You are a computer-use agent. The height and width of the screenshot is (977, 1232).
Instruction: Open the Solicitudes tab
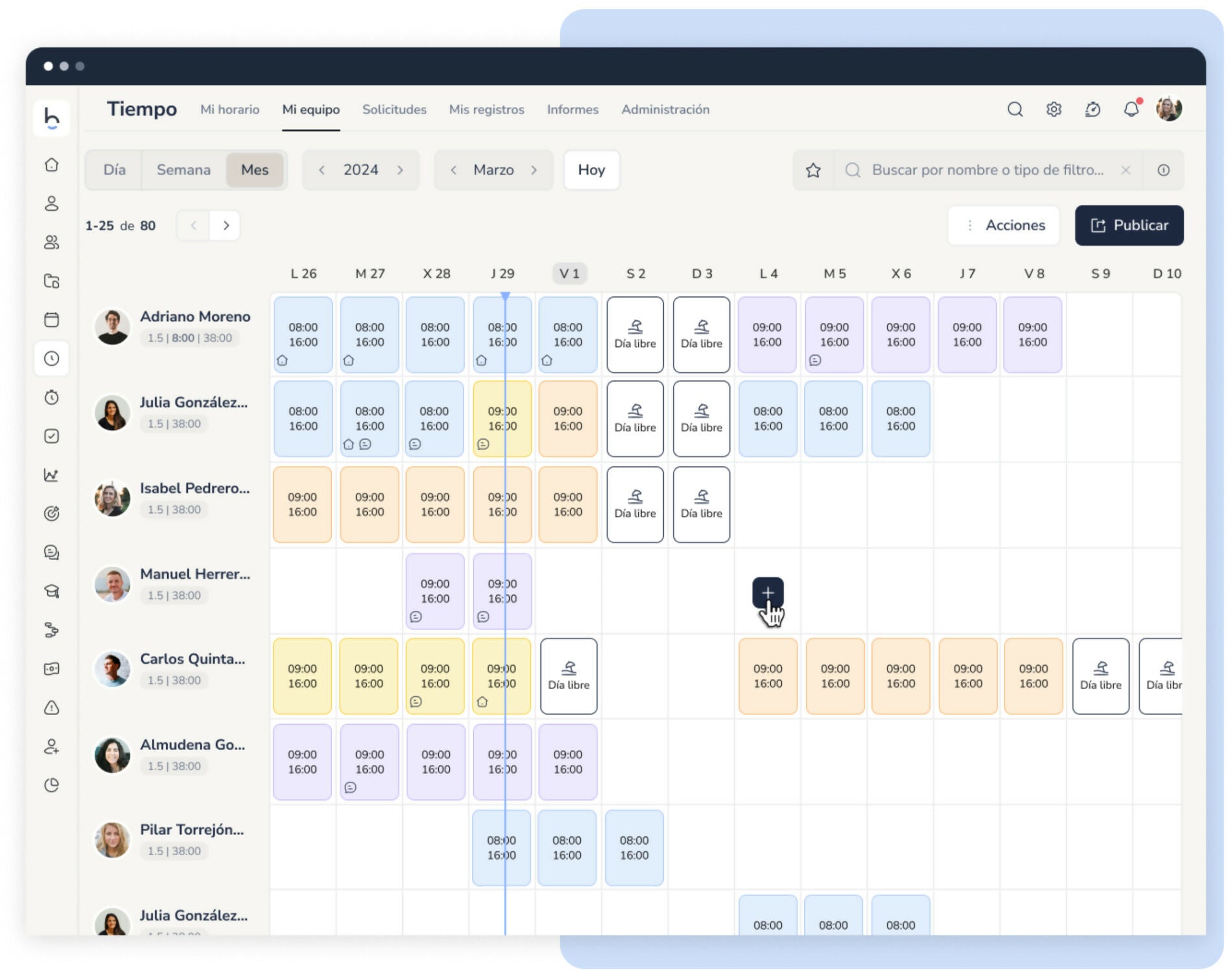(394, 110)
